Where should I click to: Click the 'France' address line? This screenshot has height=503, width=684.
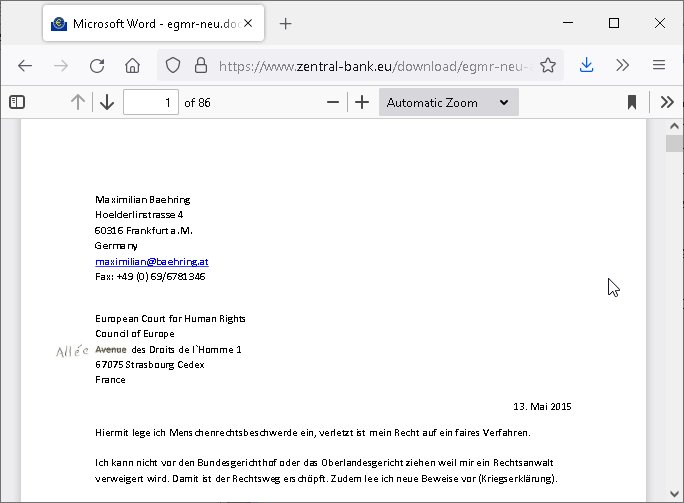tap(110, 380)
